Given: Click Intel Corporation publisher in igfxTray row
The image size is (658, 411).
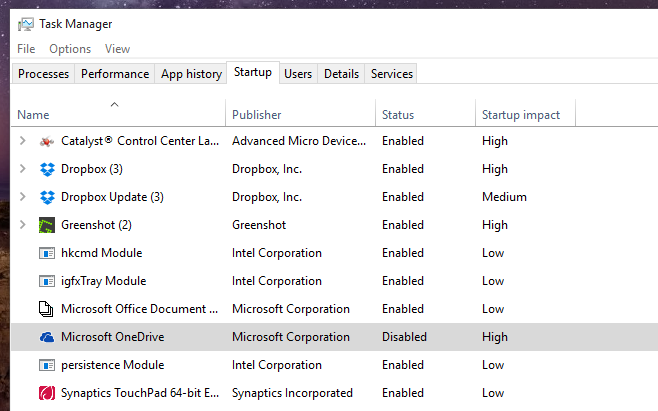Looking at the screenshot, I should [x=277, y=281].
